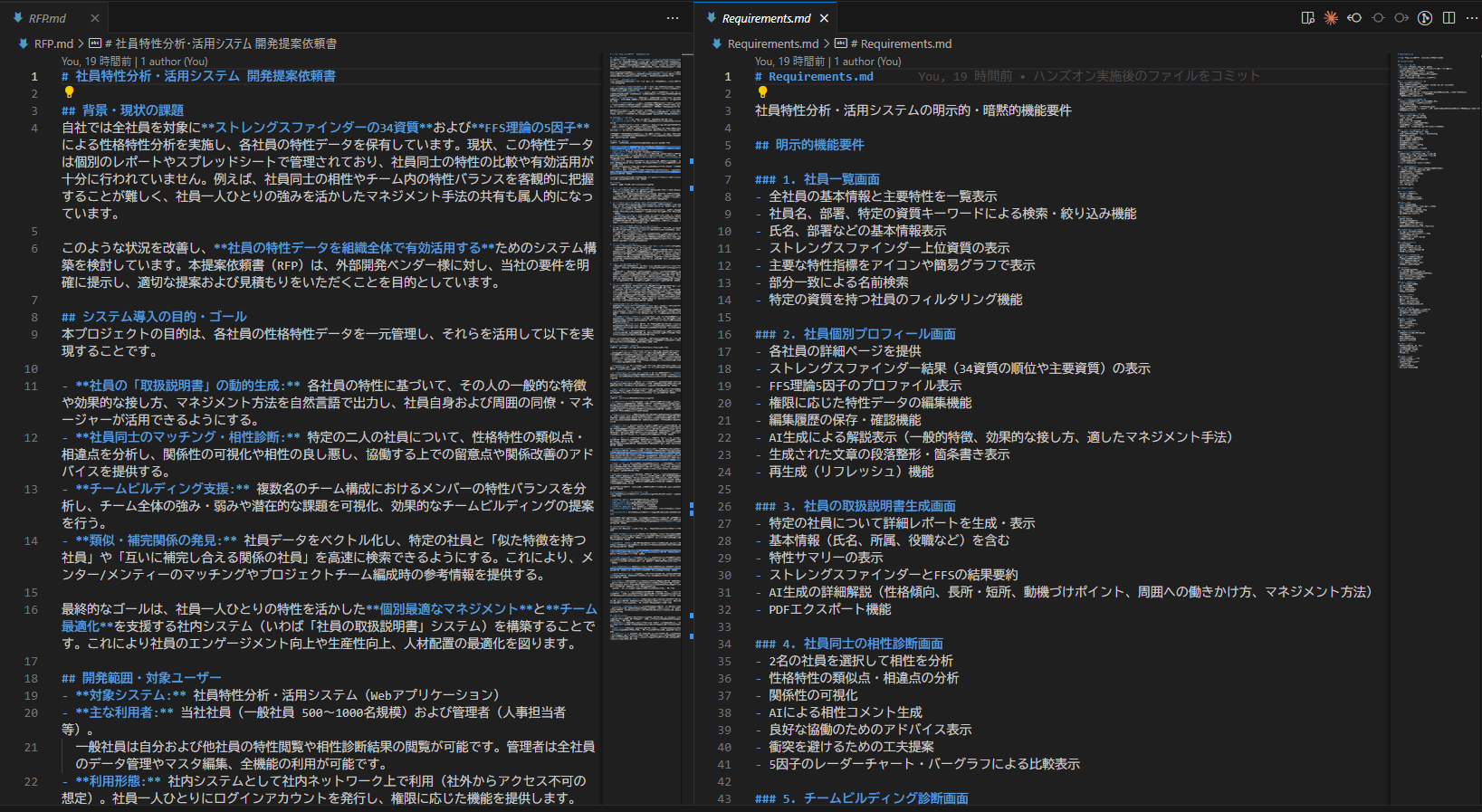Click the RFP.md tab file icon
Screen dimensions: 1482x812
[x=18, y=18]
